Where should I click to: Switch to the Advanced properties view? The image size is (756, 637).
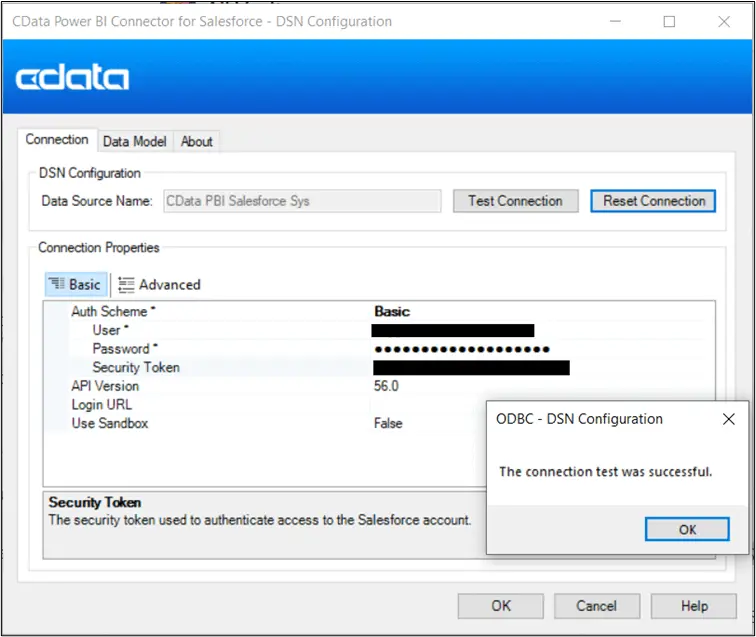coord(159,285)
